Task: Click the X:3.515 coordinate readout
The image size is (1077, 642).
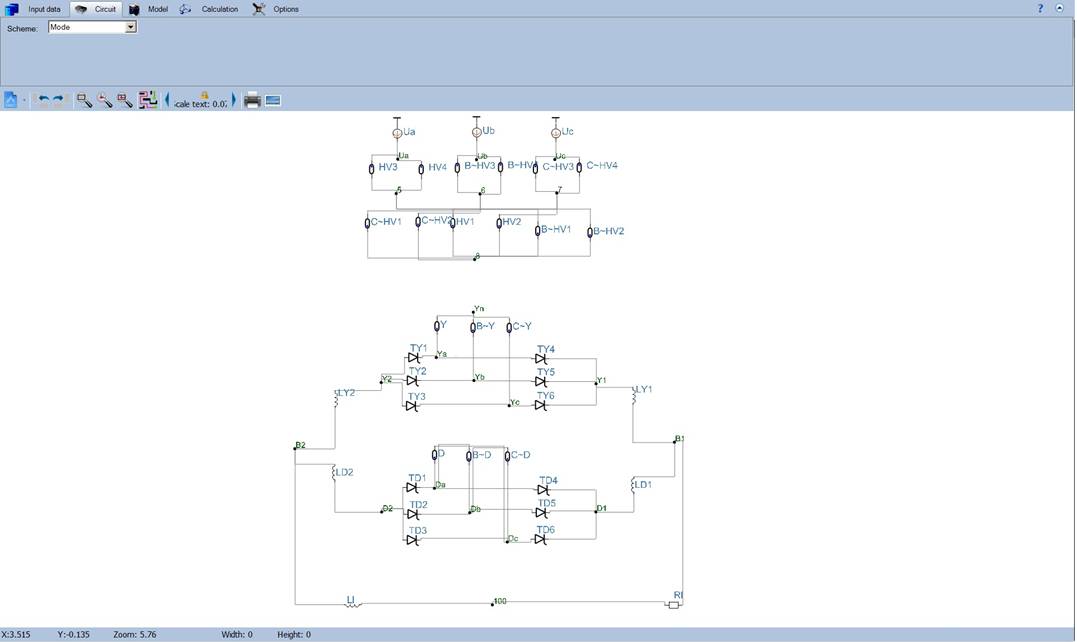Action: [x=16, y=634]
